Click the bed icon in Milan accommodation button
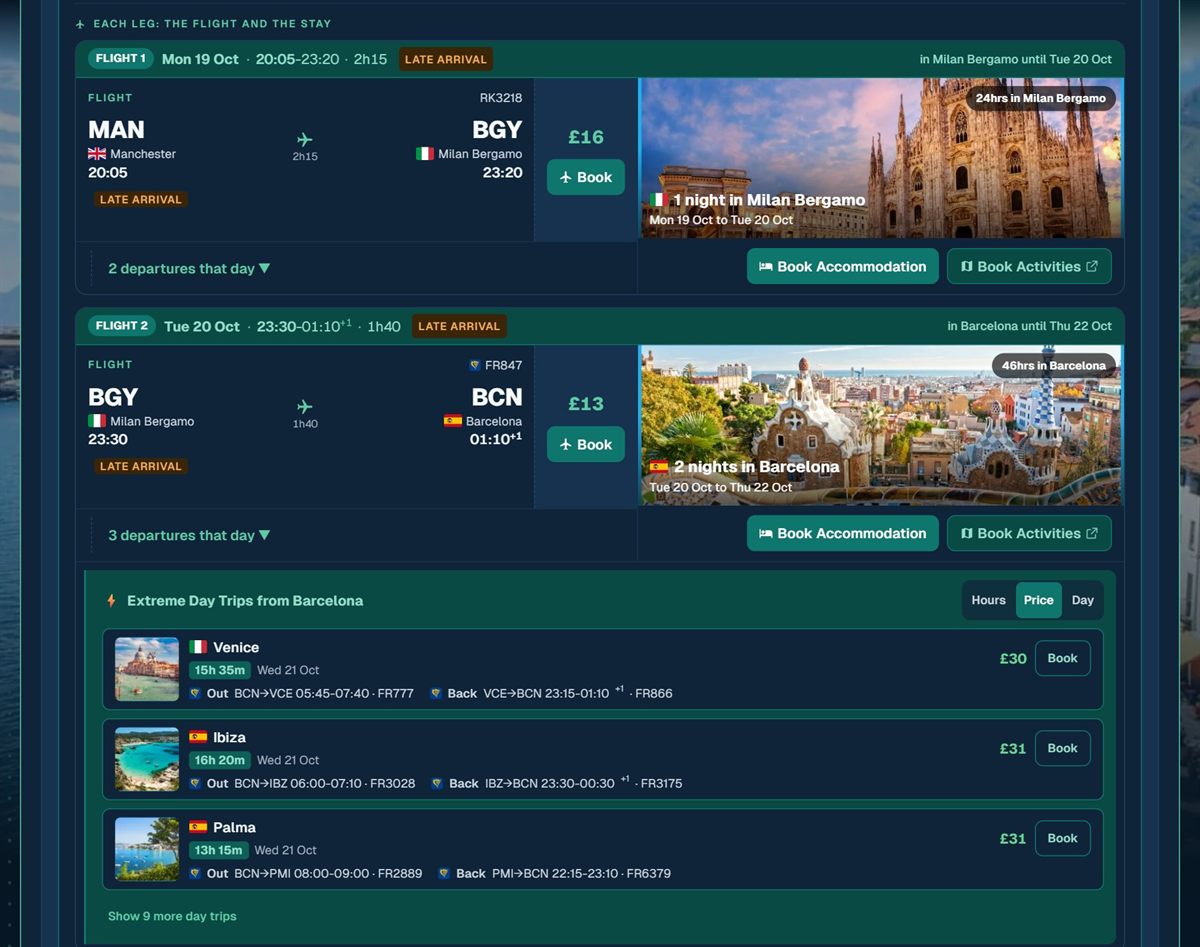The height and width of the screenshot is (947, 1200). click(x=765, y=267)
